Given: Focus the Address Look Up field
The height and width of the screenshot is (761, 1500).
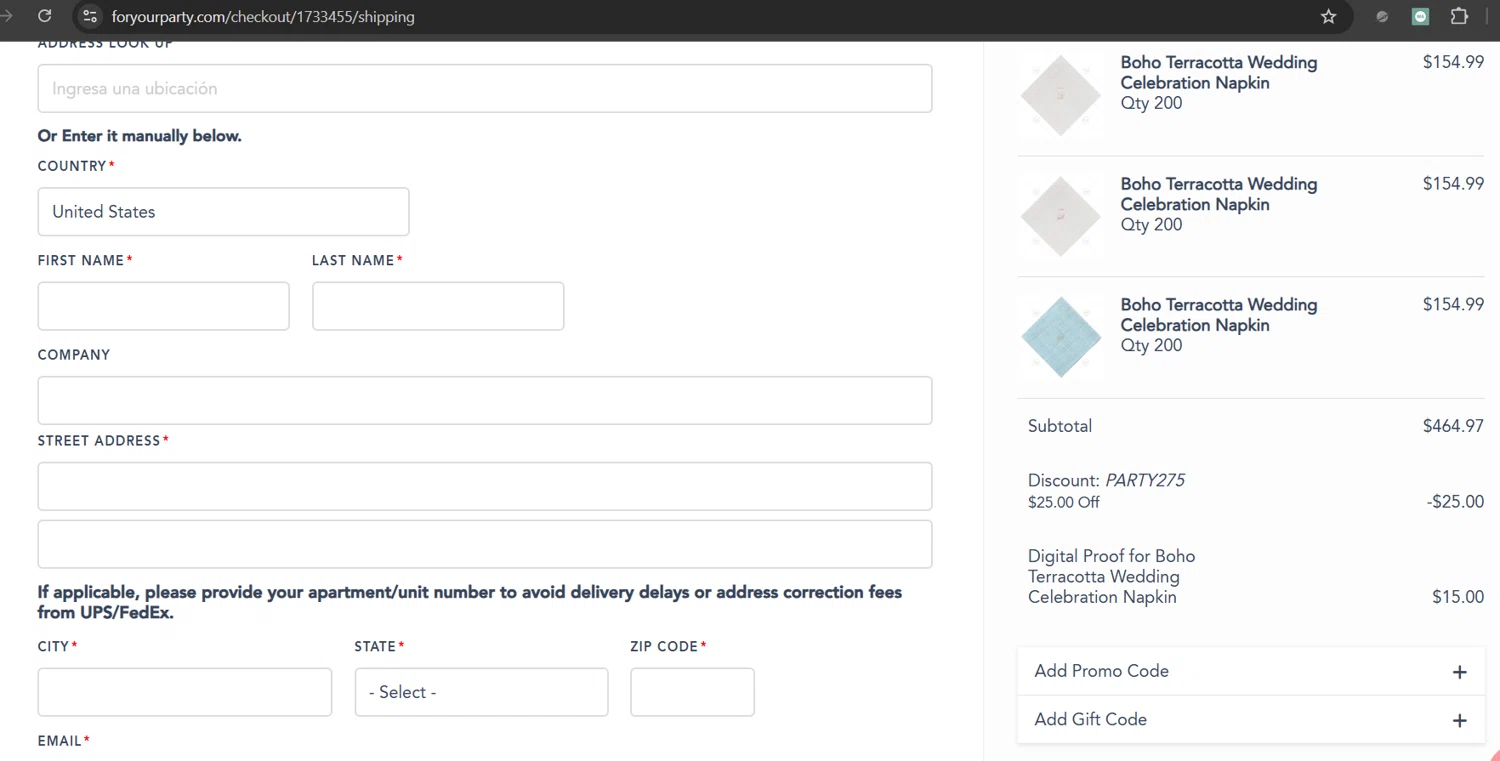Looking at the screenshot, I should tap(485, 89).
